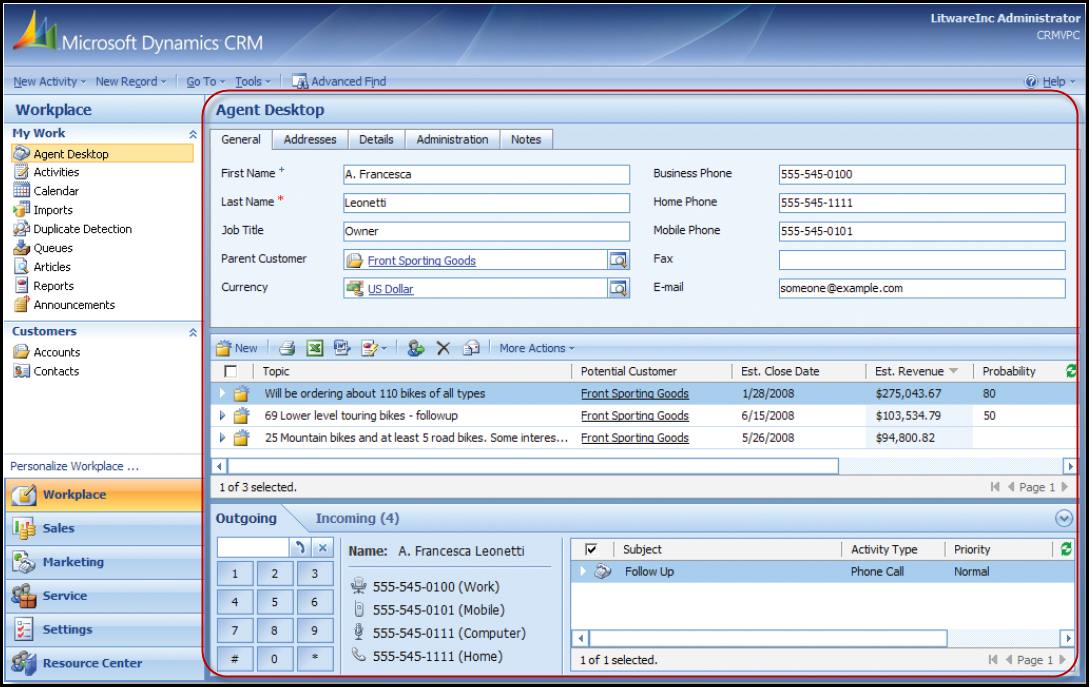Open the Resource Center button
The height and width of the screenshot is (687, 1089).
click(103, 663)
